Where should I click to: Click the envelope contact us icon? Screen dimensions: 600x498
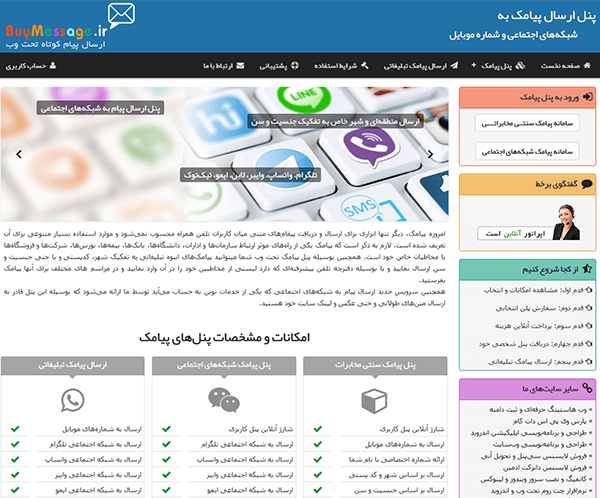click(x=240, y=66)
